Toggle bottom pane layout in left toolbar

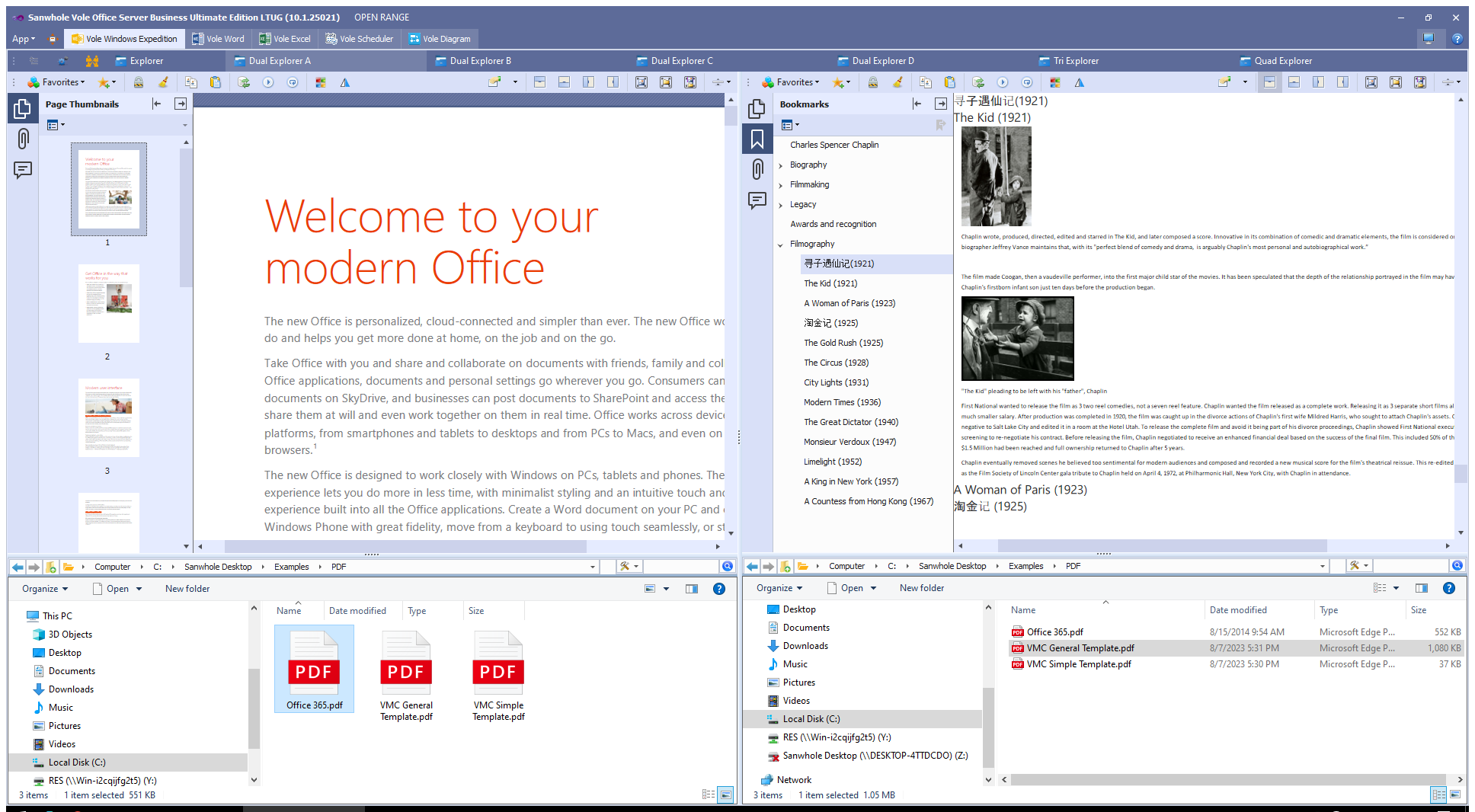pyautogui.click(x=565, y=82)
